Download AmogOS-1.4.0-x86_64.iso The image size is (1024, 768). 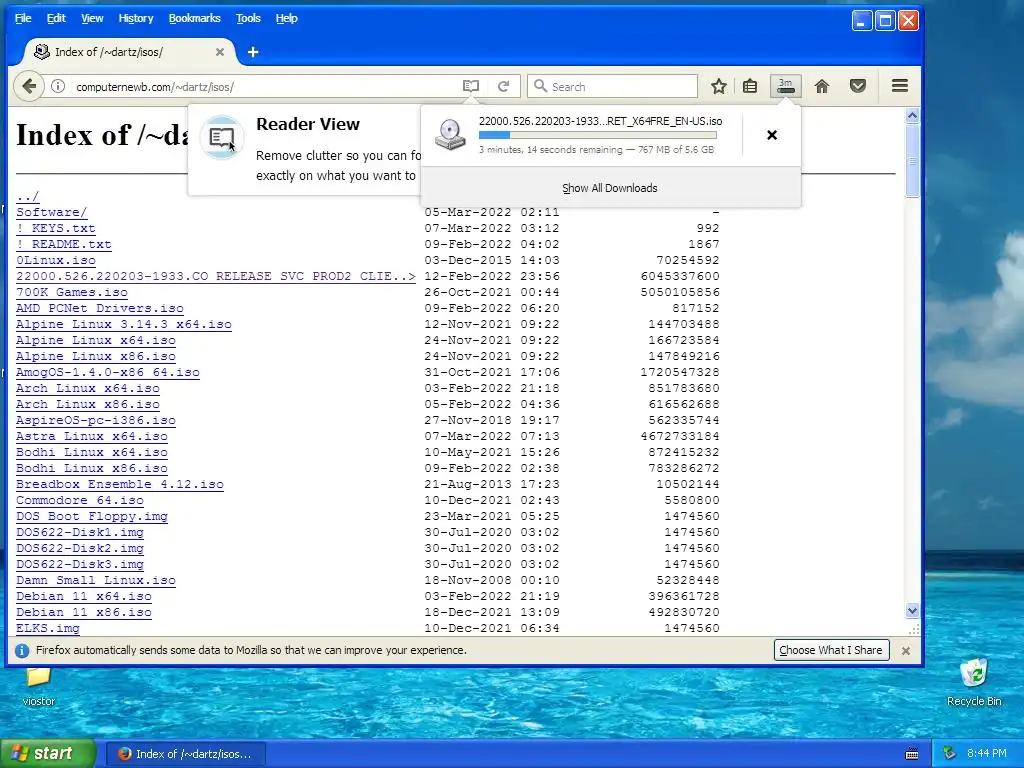[x=108, y=372]
